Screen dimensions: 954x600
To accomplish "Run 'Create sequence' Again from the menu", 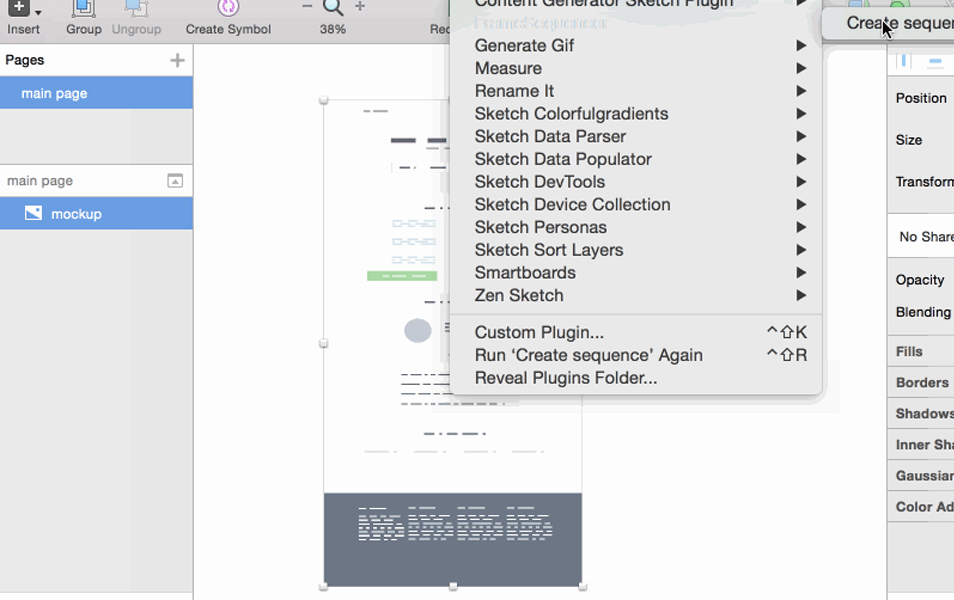I will pos(590,355).
